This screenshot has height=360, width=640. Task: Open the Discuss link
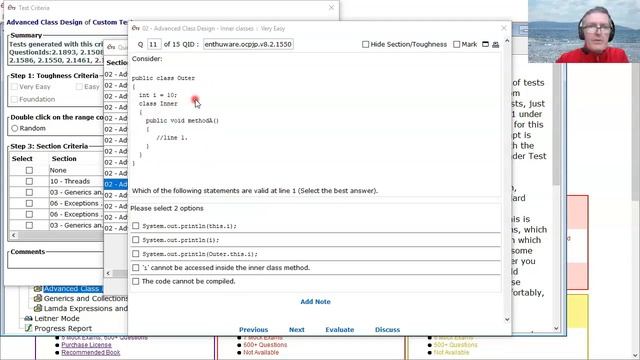(x=387, y=329)
